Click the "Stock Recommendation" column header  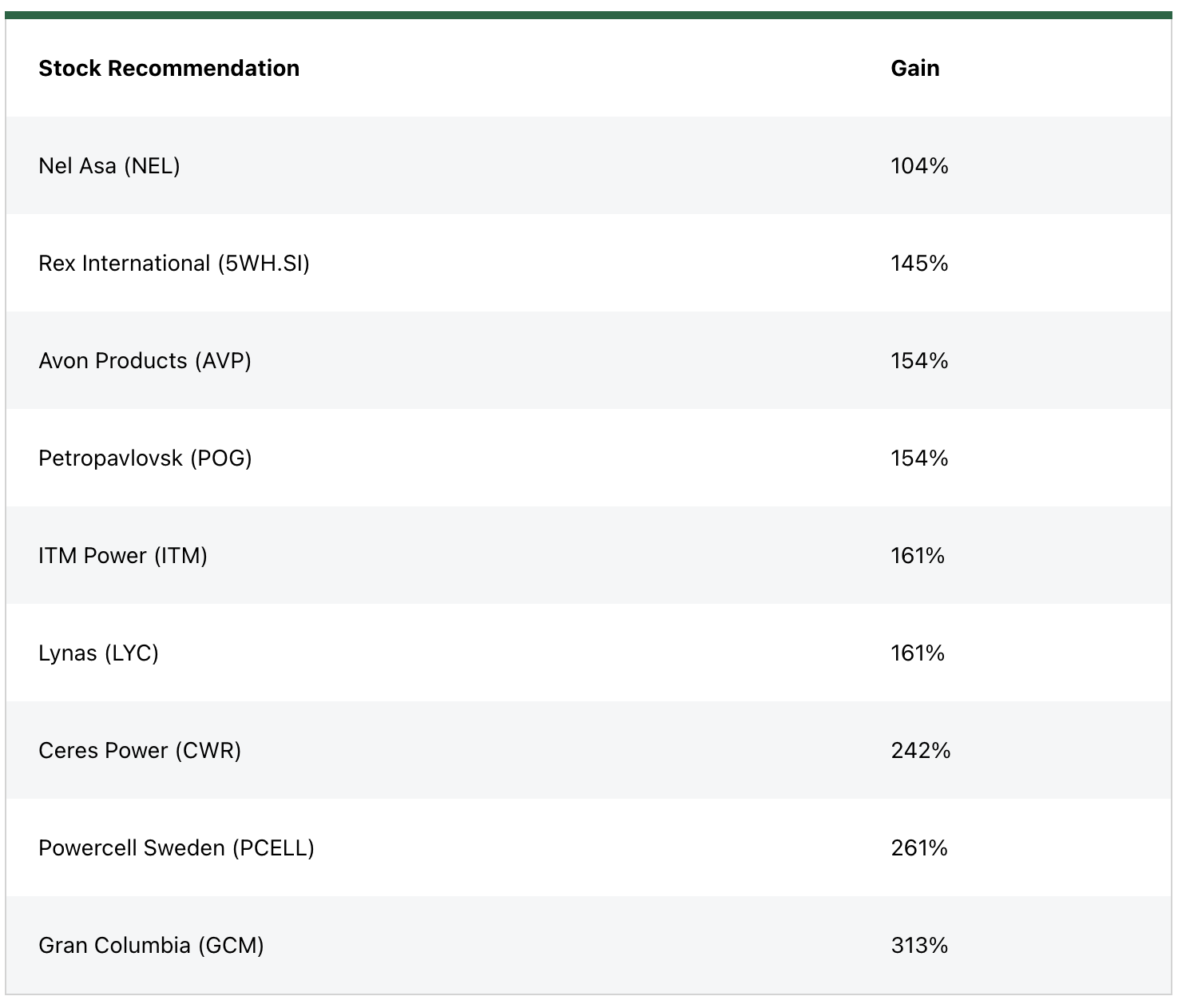tap(169, 69)
